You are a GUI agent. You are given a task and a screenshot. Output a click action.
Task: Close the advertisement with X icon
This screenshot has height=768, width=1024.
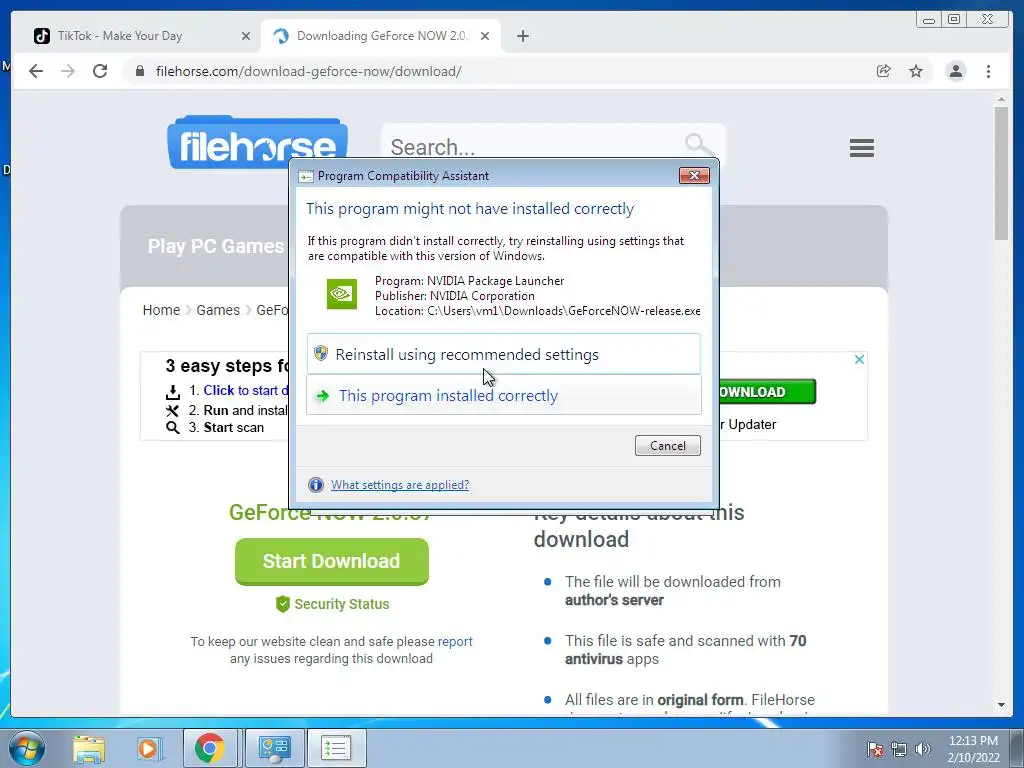(859, 359)
